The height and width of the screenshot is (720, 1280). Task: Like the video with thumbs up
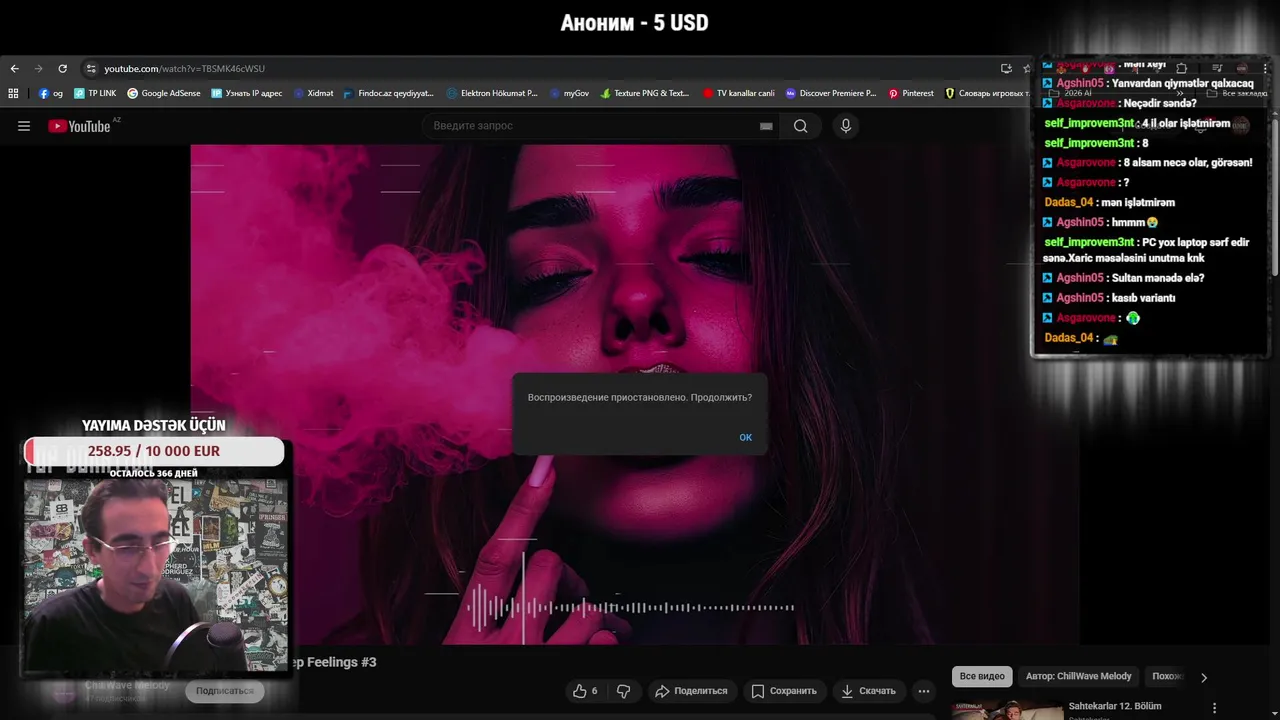[586, 691]
